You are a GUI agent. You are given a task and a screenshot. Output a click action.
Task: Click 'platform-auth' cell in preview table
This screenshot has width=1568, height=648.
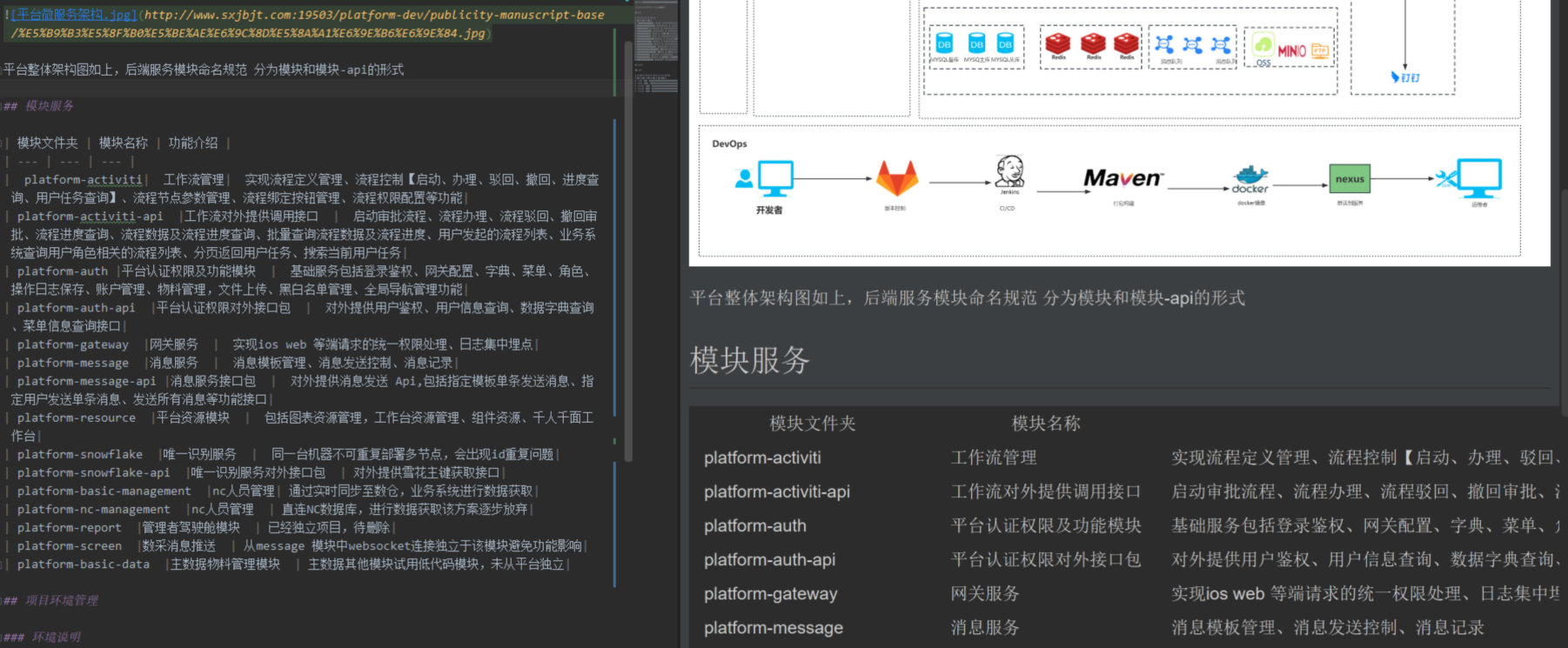(755, 525)
